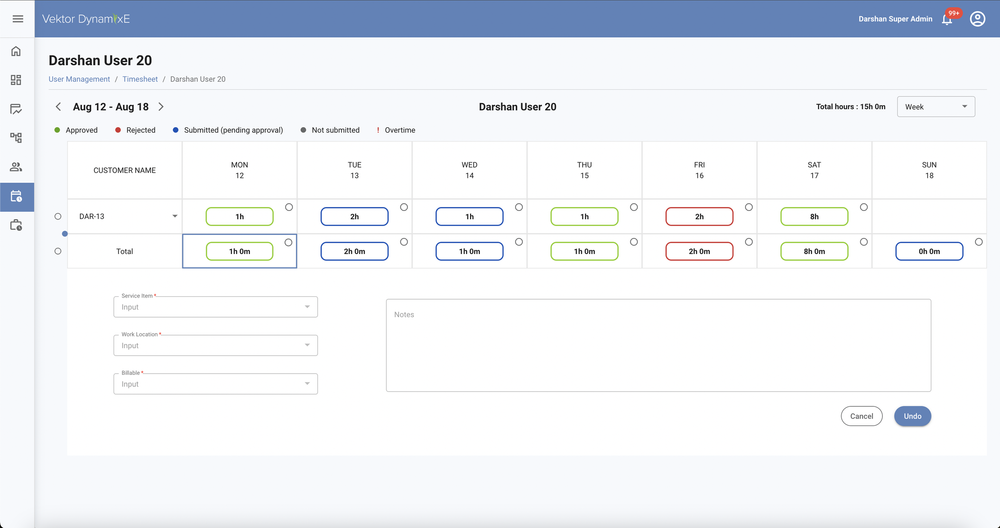Select radio in Thursday DAR-13 cell
This screenshot has height=528, width=1000.
[x=634, y=207]
